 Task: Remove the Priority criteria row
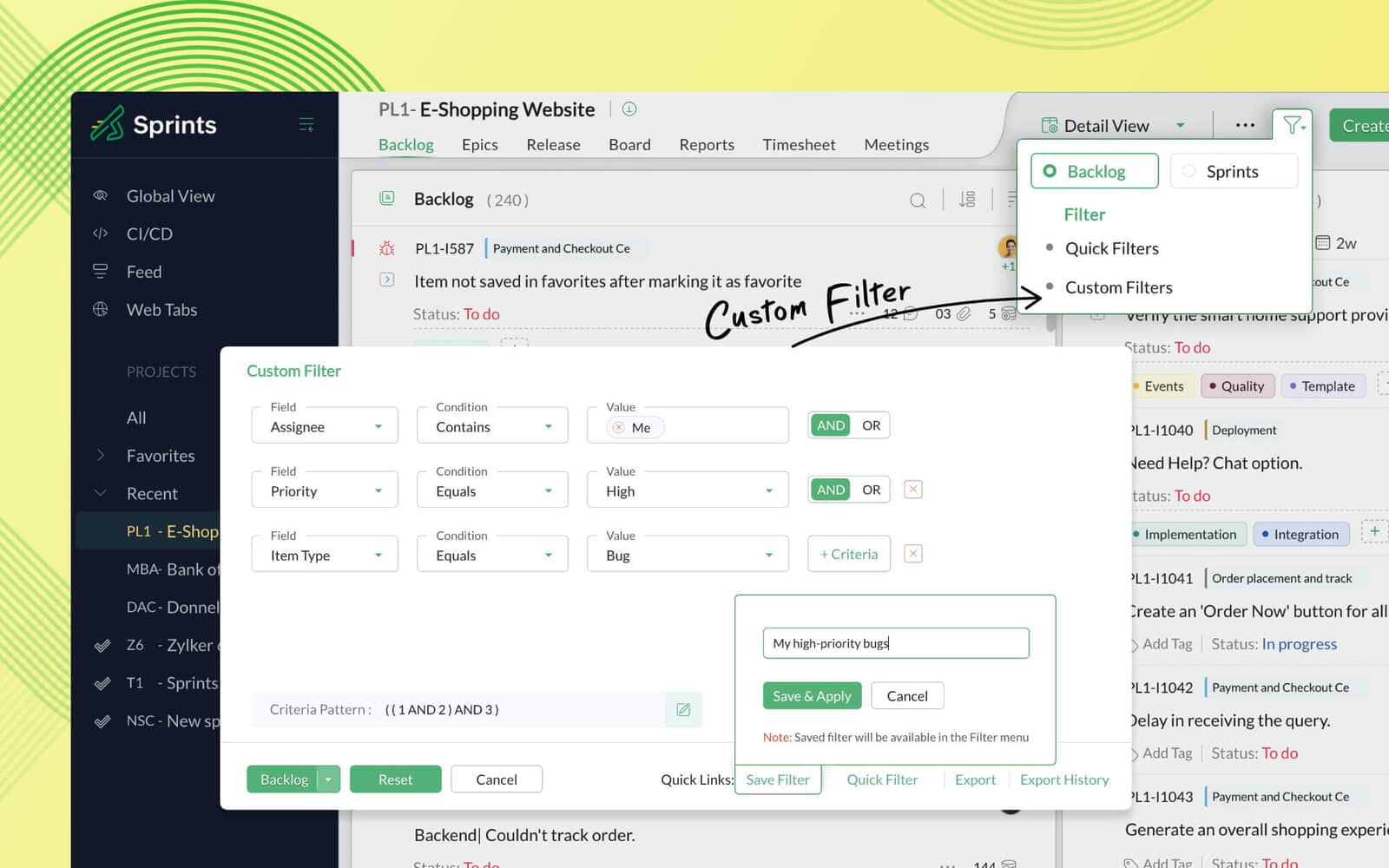point(912,490)
